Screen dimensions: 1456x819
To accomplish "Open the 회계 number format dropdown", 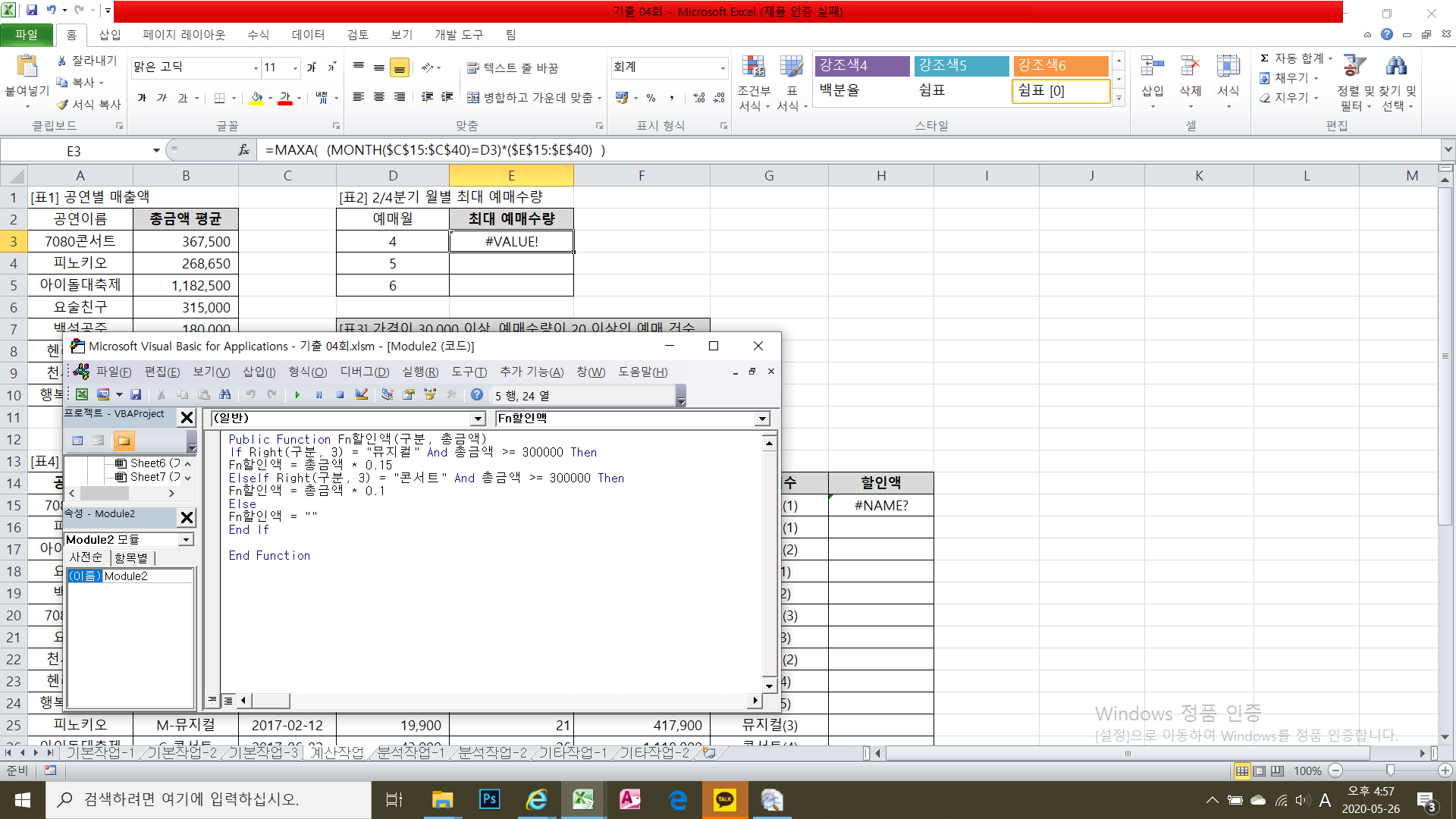I will click(x=722, y=68).
